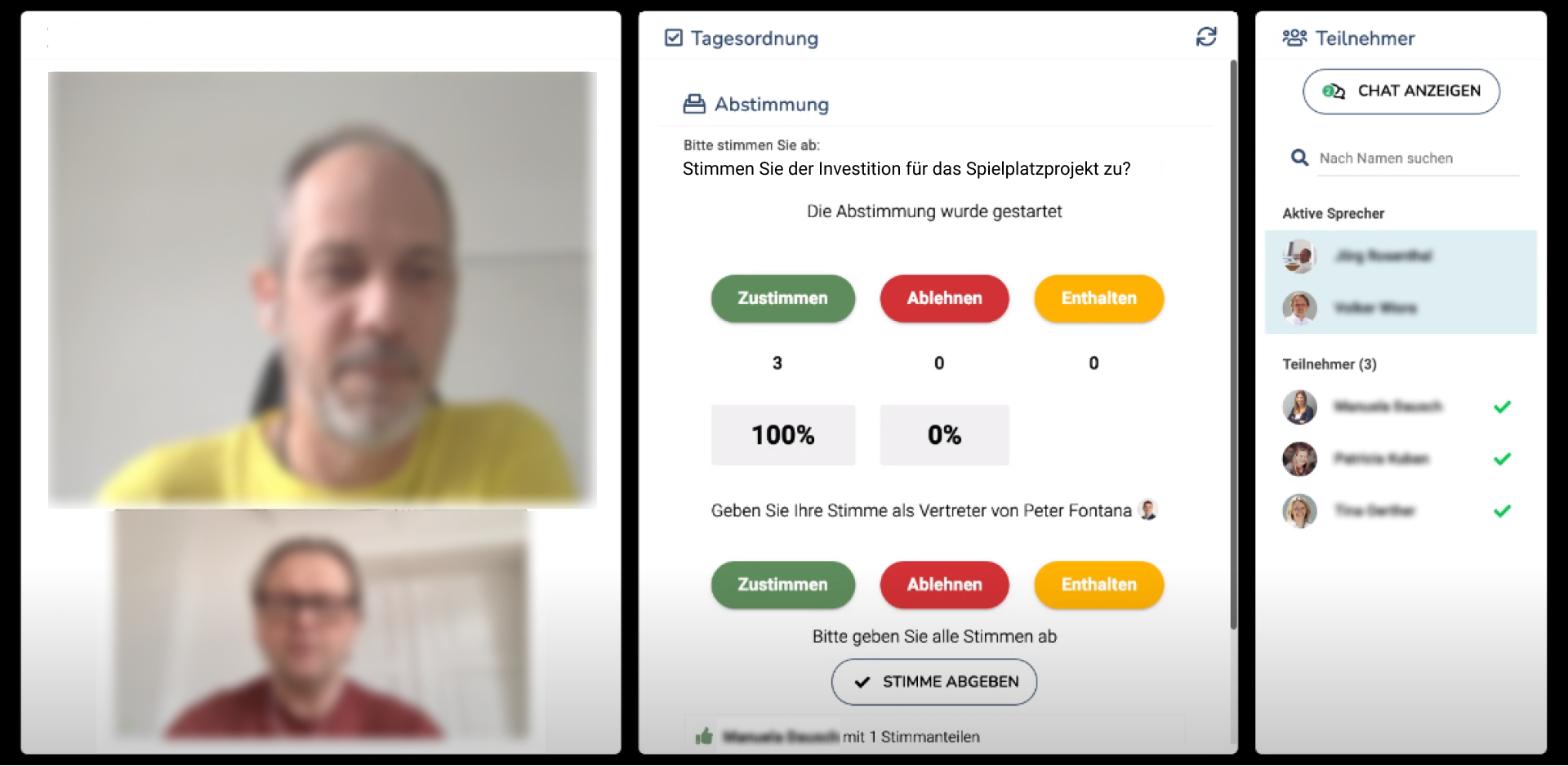Click Peter Fontana's small avatar icon
This screenshot has height=766, width=1568.
pos(1148,510)
